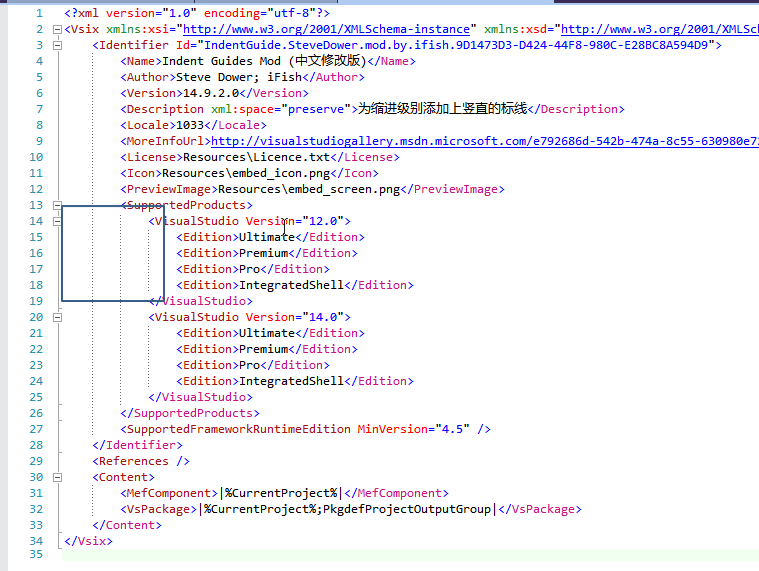Viewport: 759px width, 571px height.
Task: Collapse VisualStudio Version 12.0 block on line 14
Action: point(57,221)
